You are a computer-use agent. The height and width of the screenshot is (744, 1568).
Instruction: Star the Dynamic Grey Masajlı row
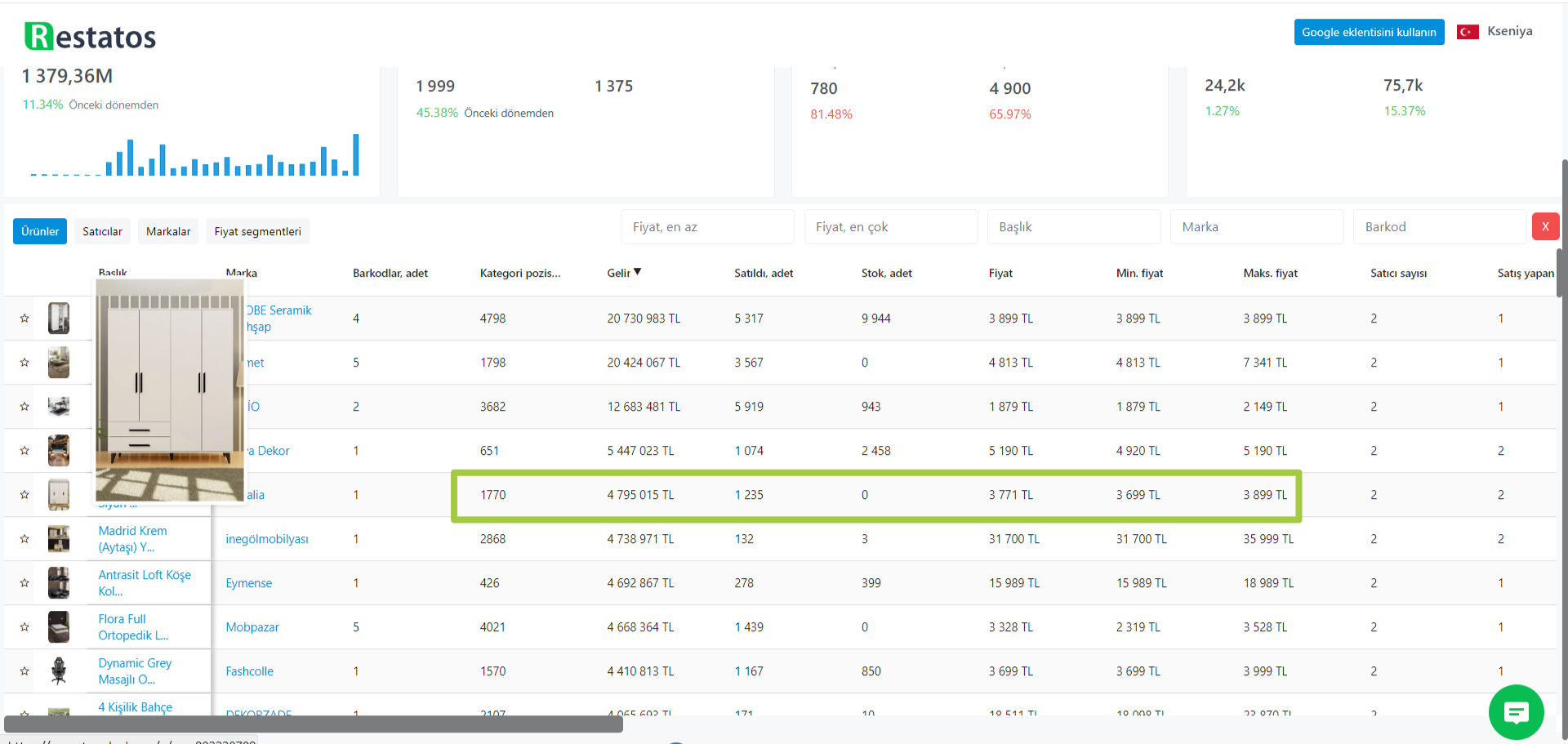click(x=24, y=671)
